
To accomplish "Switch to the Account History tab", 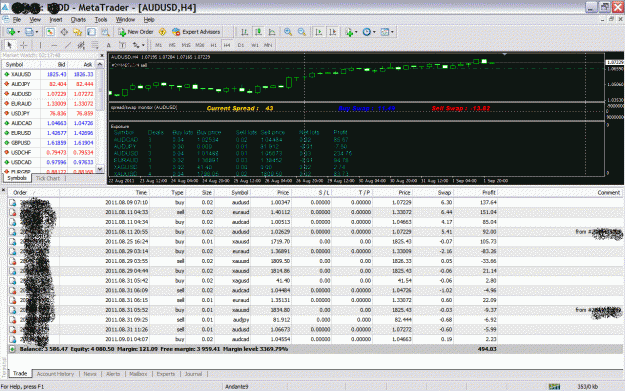I will click(x=55, y=374).
